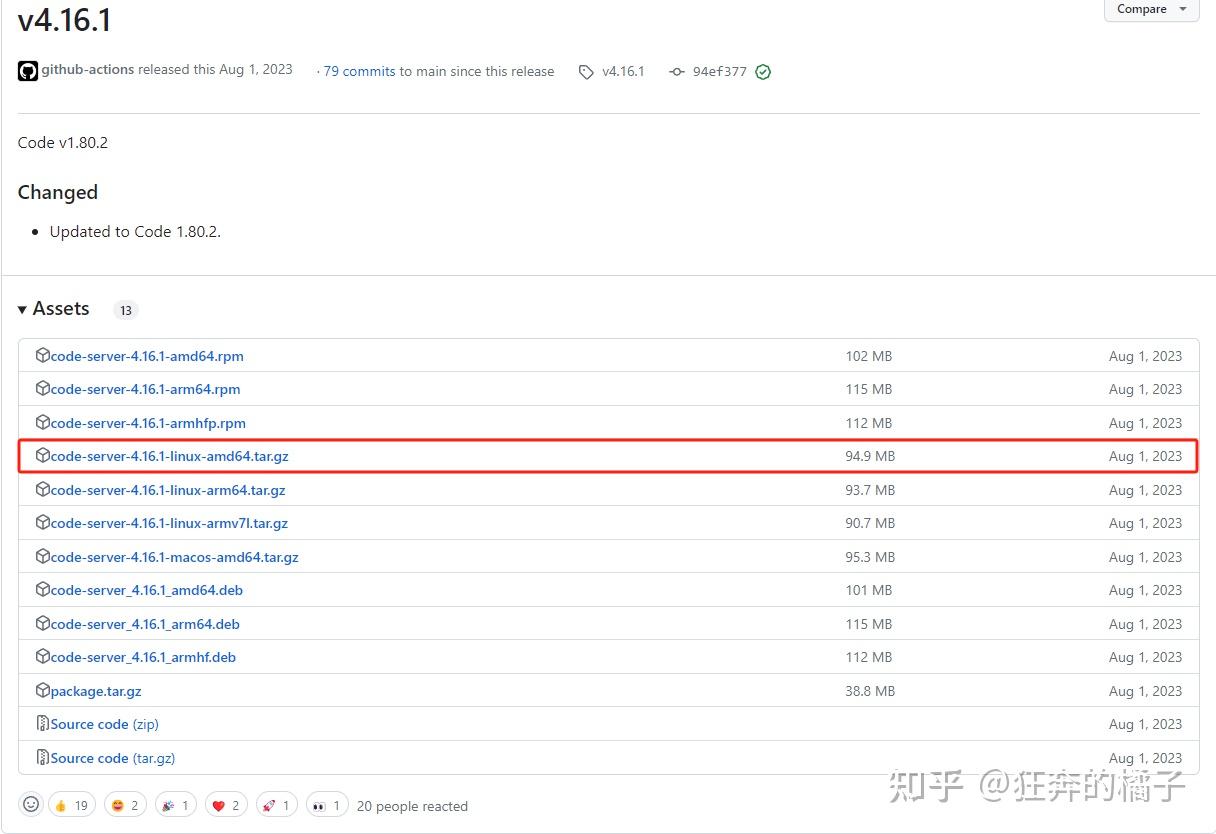Toggle the eyes reaction
This screenshot has height=834, width=1216.
point(327,804)
